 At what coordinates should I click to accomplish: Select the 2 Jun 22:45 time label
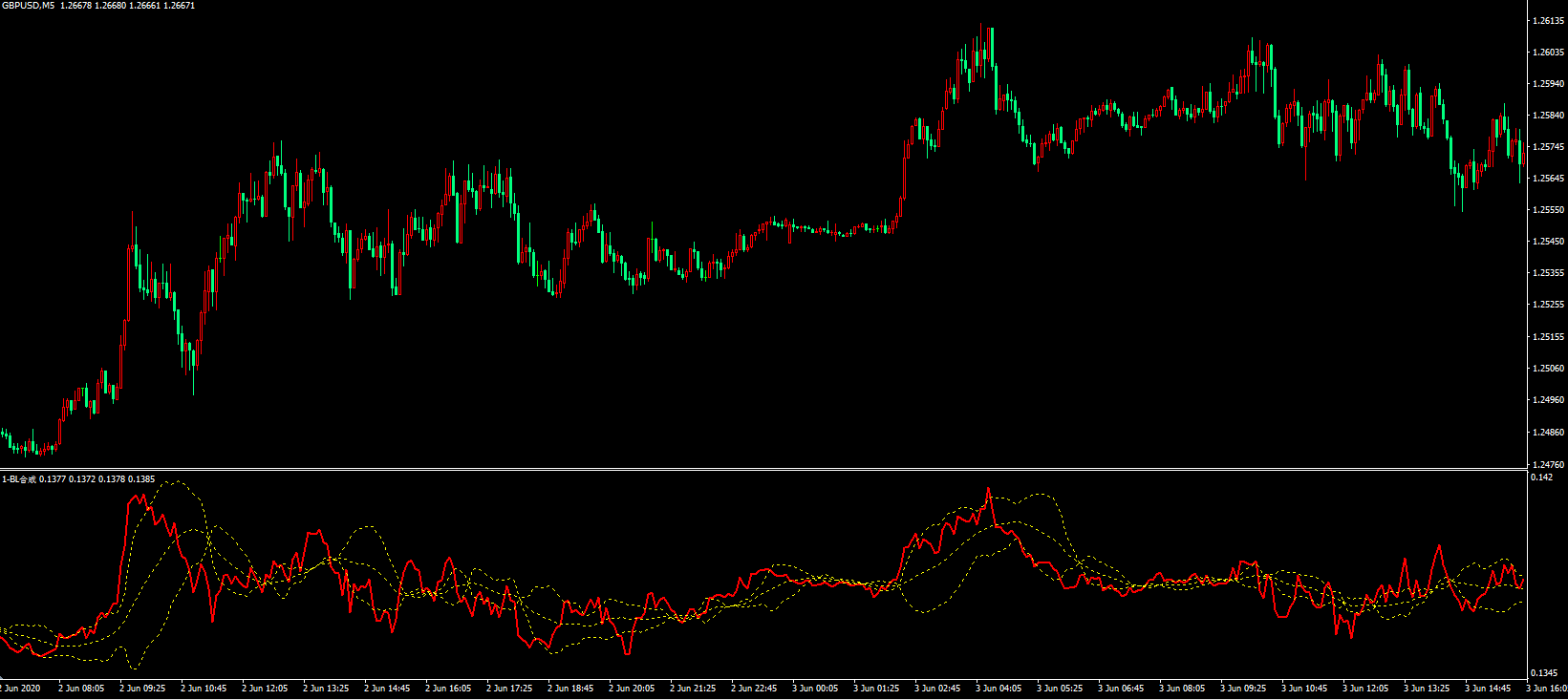tap(754, 689)
